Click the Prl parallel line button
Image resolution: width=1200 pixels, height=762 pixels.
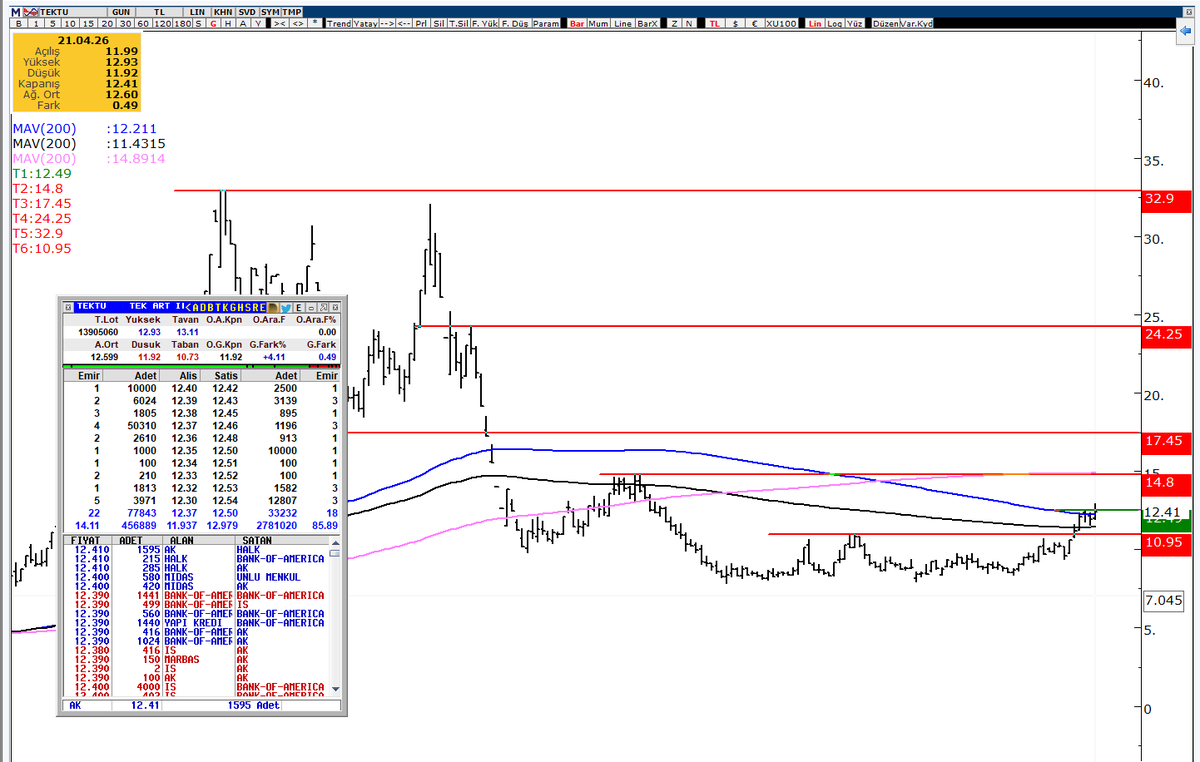click(x=421, y=23)
